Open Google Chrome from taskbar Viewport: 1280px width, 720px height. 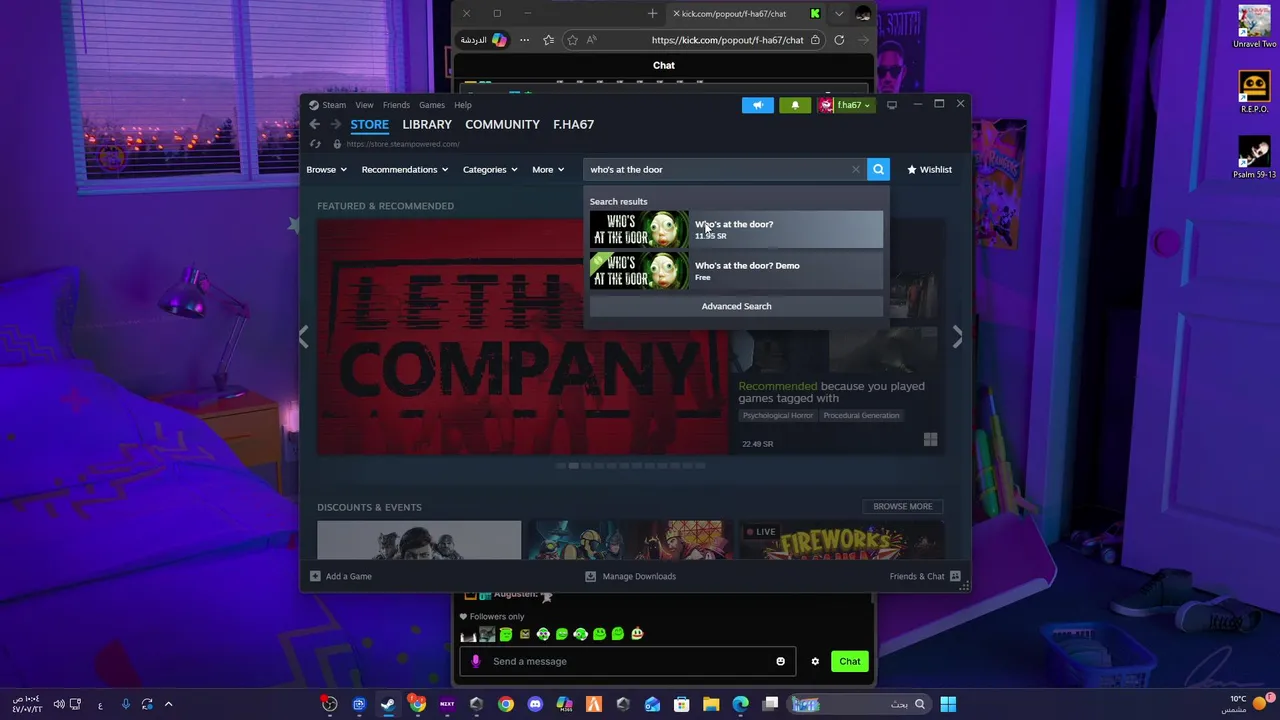[506, 704]
